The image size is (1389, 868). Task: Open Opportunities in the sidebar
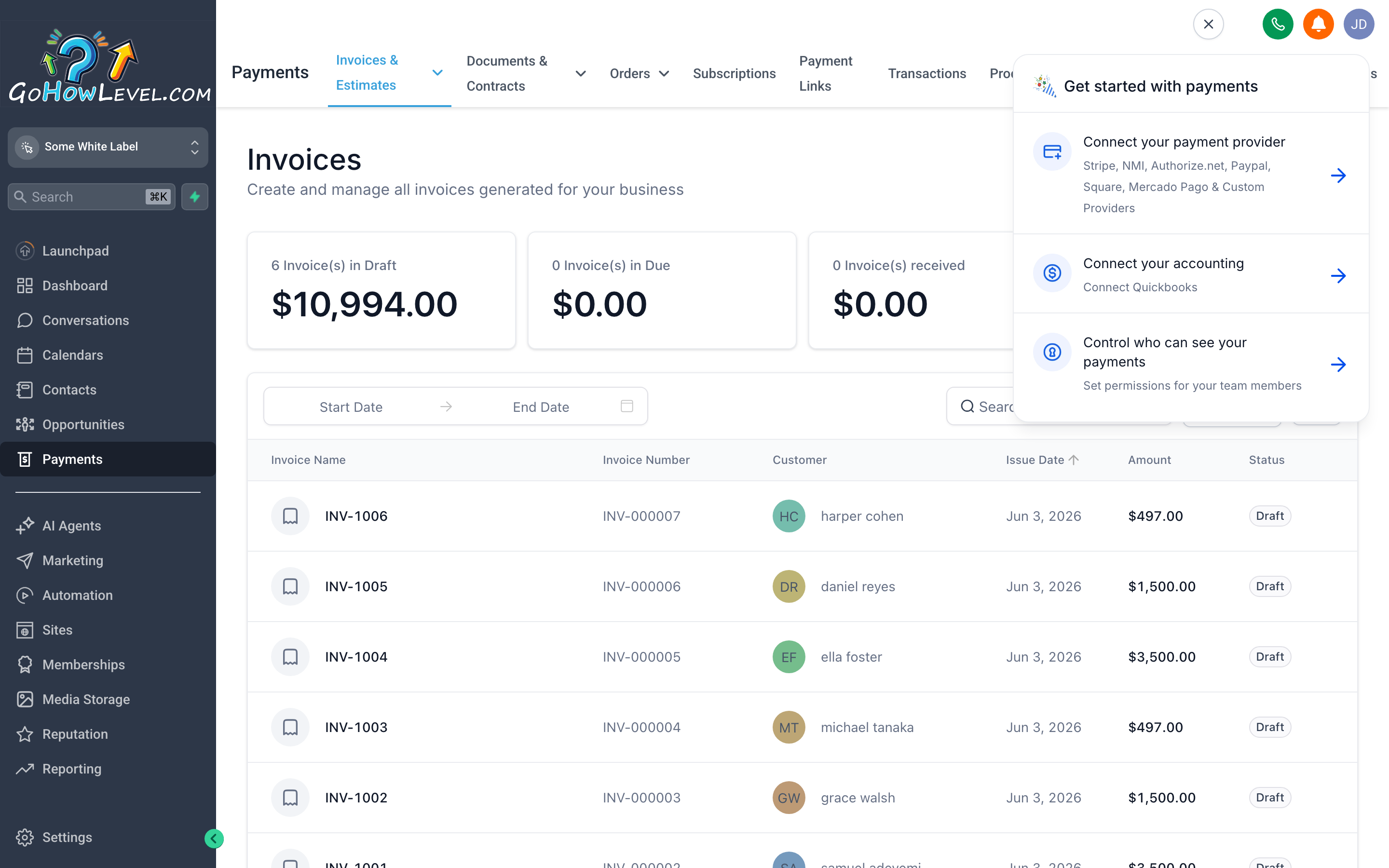(x=108, y=424)
